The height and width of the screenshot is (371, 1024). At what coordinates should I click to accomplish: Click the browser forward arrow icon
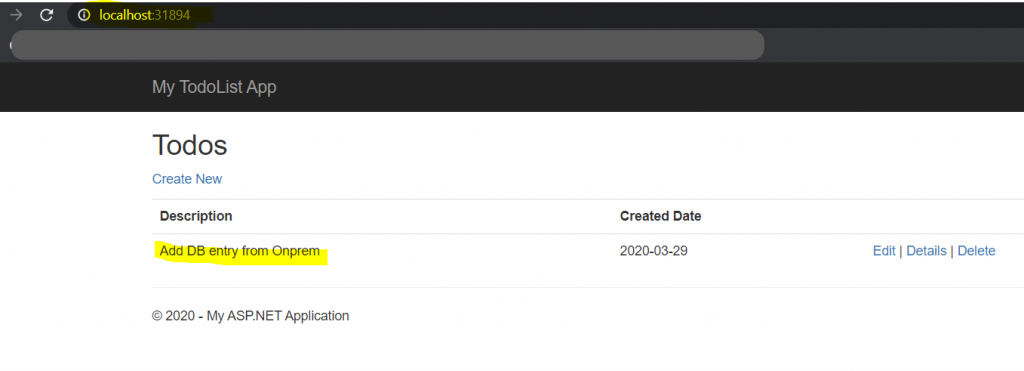tap(17, 15)
